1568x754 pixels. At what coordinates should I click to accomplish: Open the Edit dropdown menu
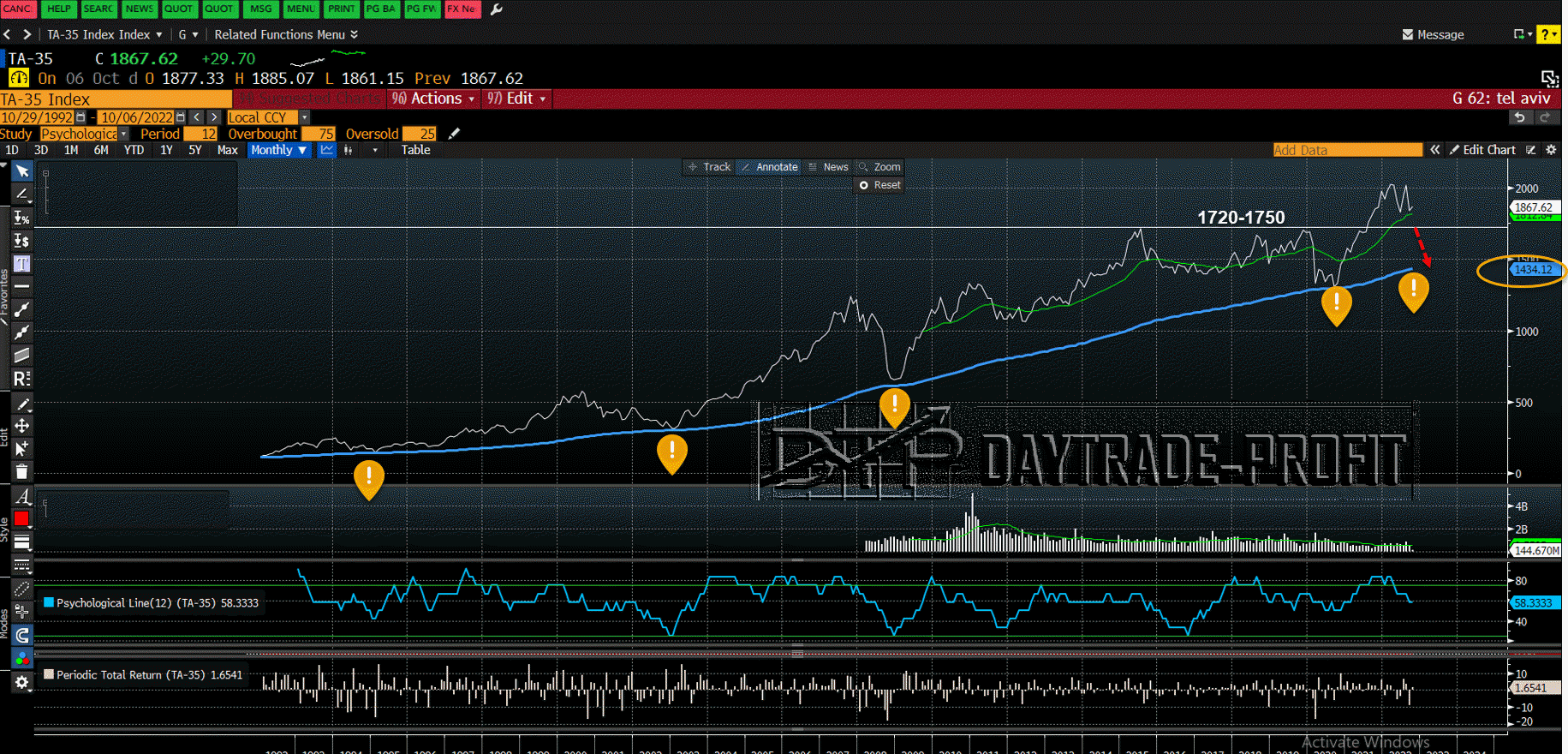tap(517, 99)
